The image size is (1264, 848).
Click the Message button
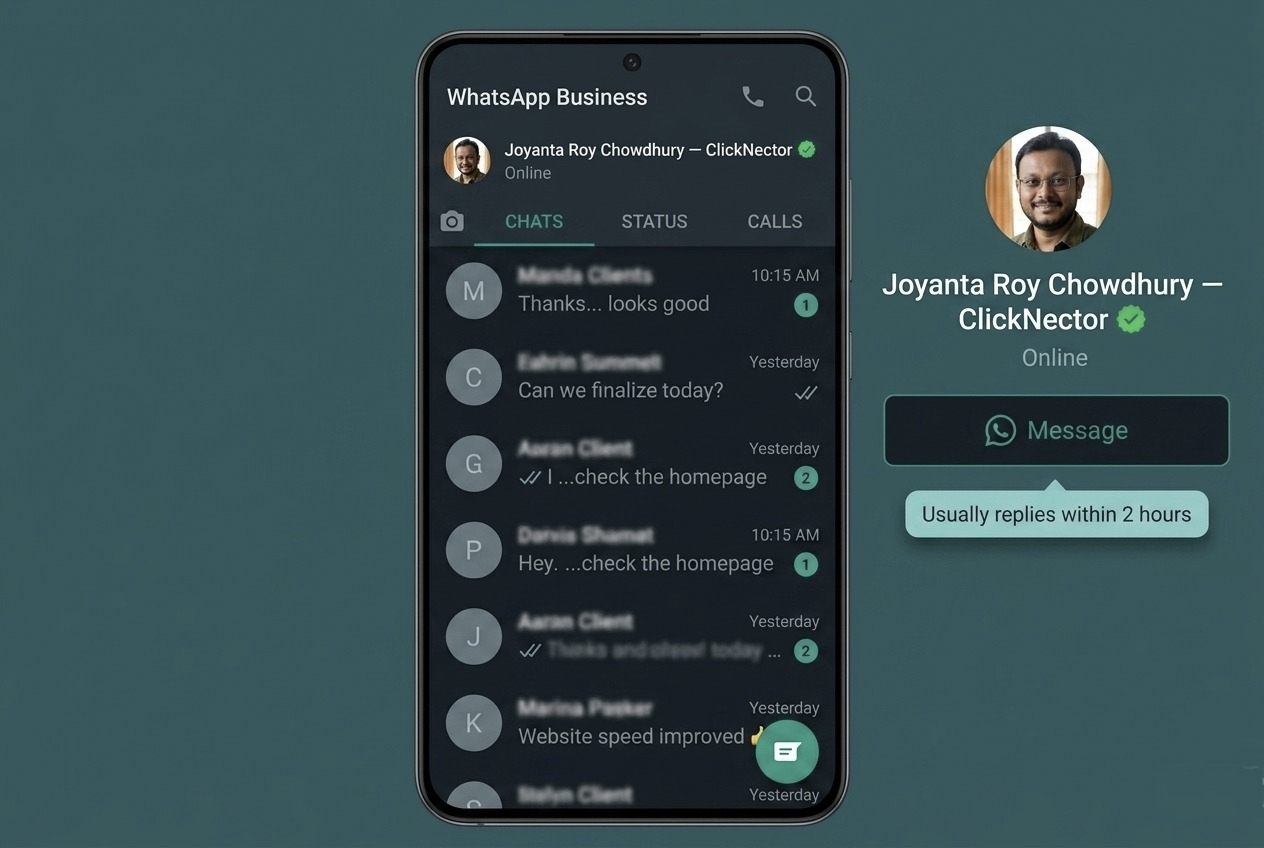(x=1056, y=431)
